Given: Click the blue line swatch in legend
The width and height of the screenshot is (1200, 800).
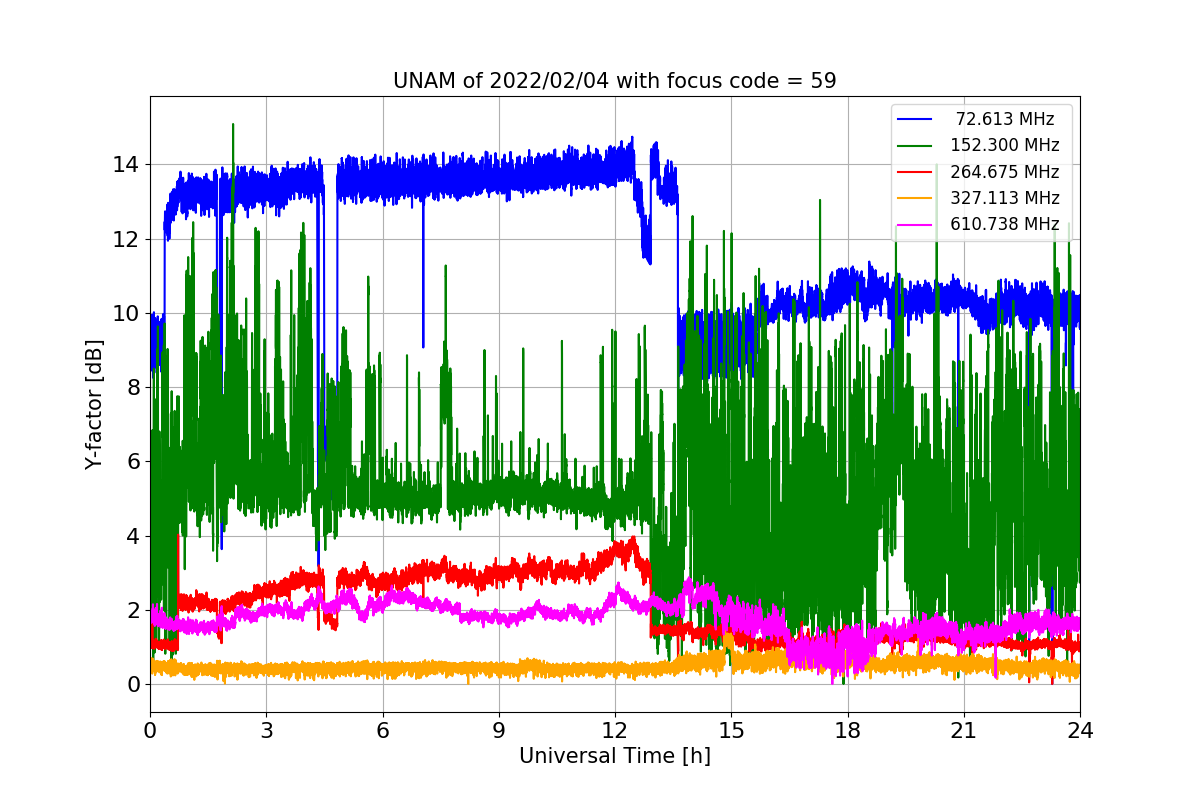Looking at the screenshot, I should 916,119.
